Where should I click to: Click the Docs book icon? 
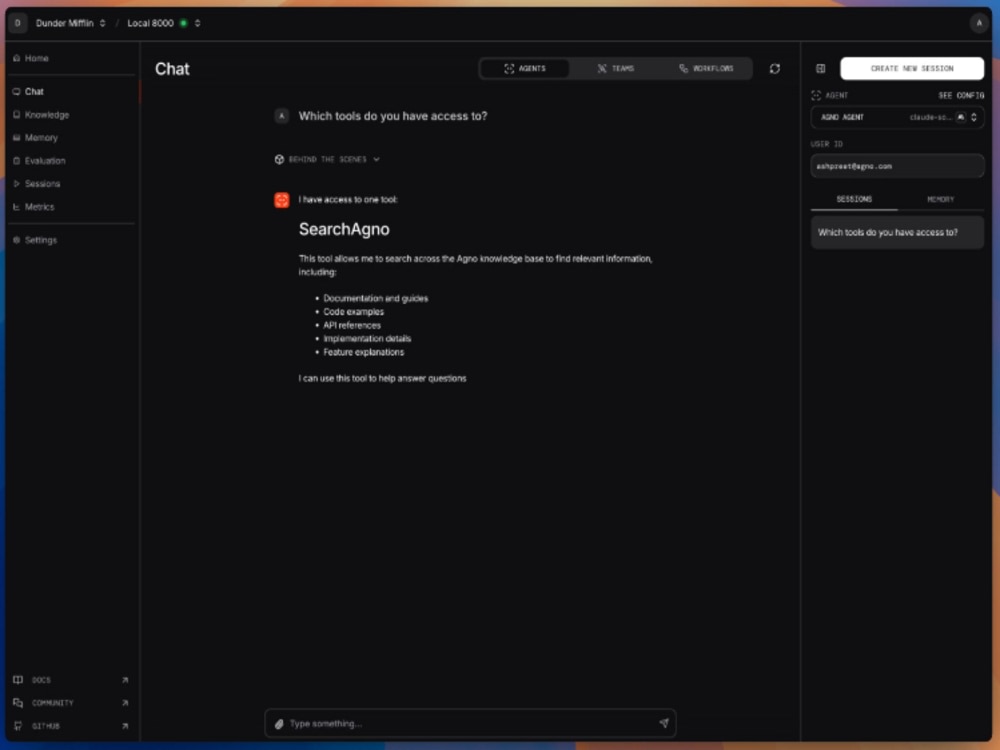click(18, 680)
